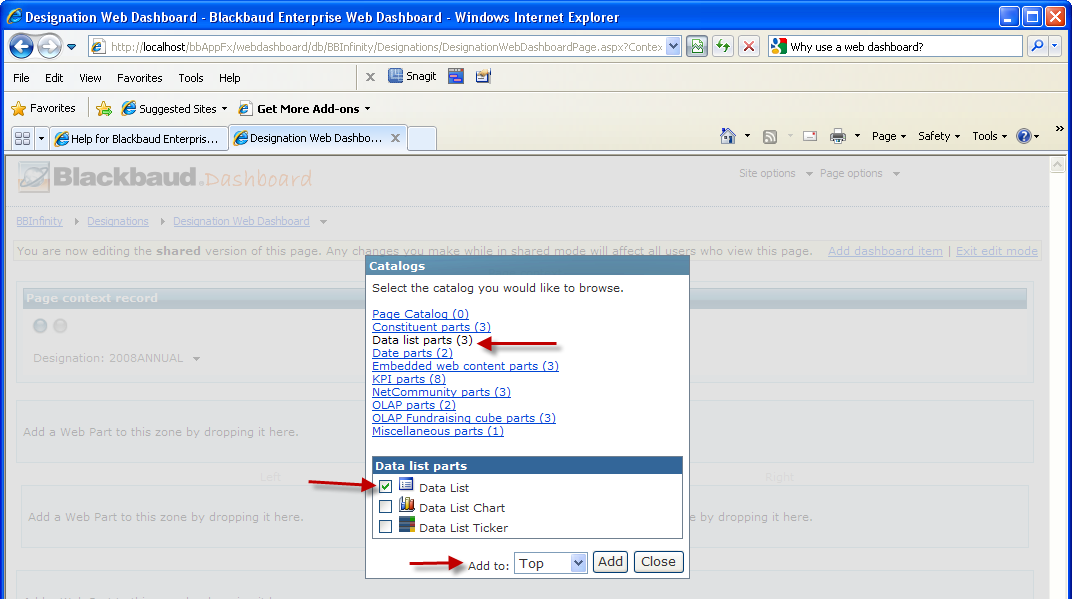The width and height of the screenshot is (1072, 599).
Task: Open the Page command menu
Action: pyautogui.click(x=889, y=136)
